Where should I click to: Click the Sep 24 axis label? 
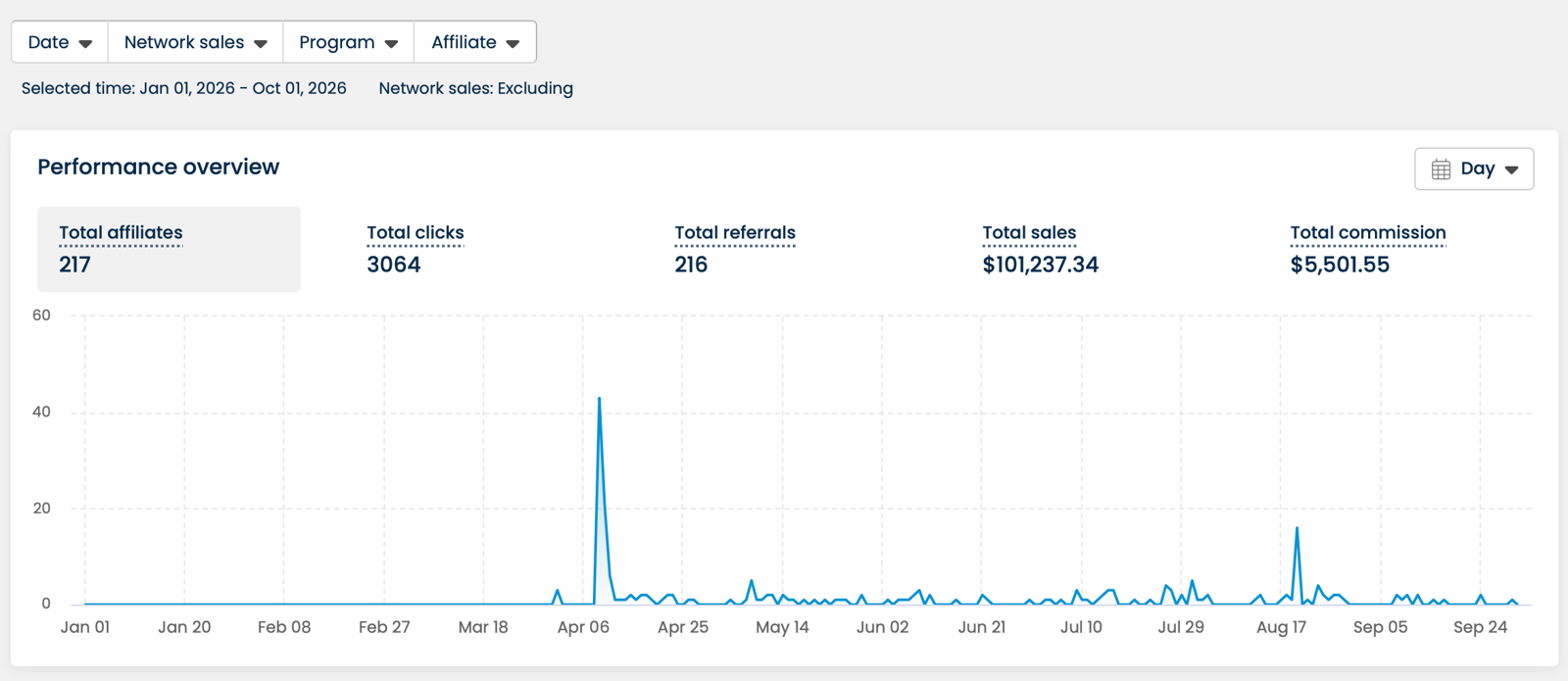tap(1480, 627)
